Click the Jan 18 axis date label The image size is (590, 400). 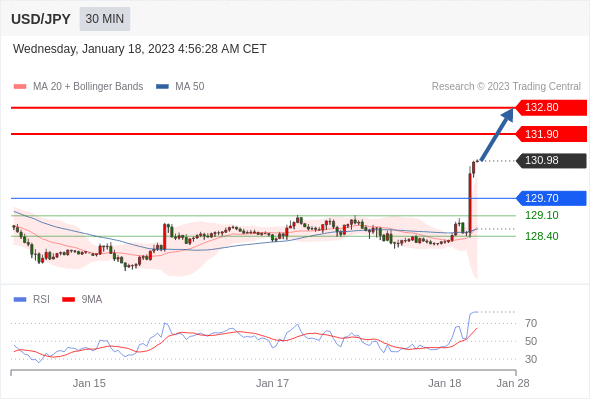click(x=445, y=383)
